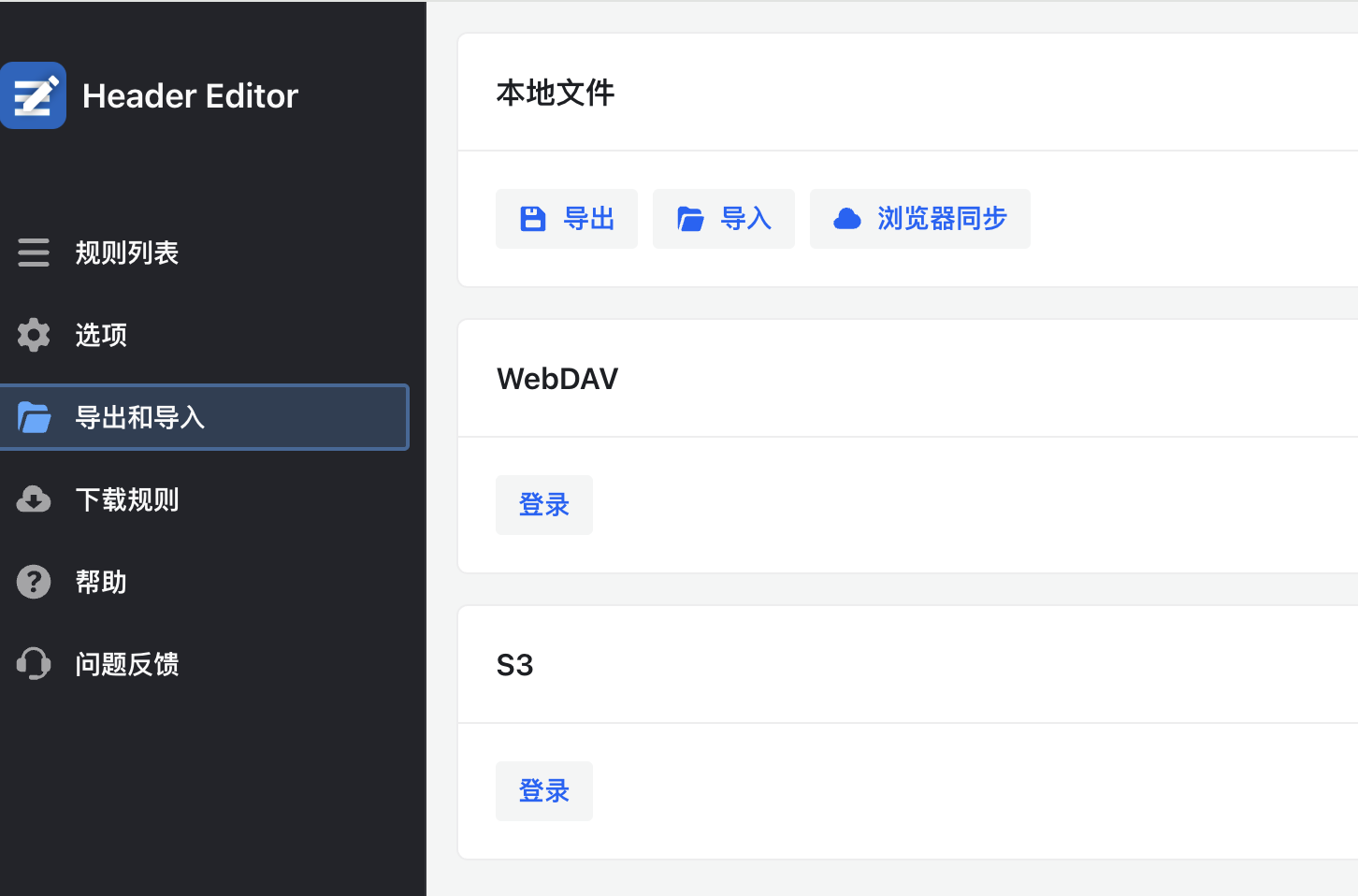Click the question-mark icon beside 帮助

(x=34, y=582)
